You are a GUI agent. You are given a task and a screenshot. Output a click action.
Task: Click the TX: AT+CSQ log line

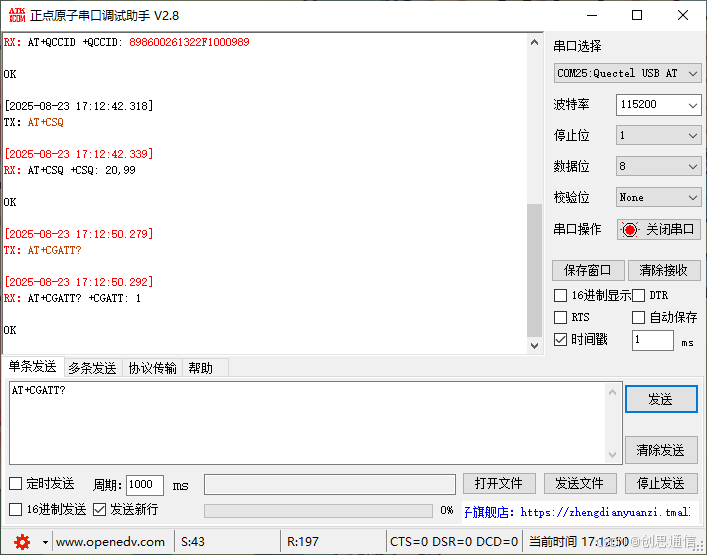[x=34, y=122]
